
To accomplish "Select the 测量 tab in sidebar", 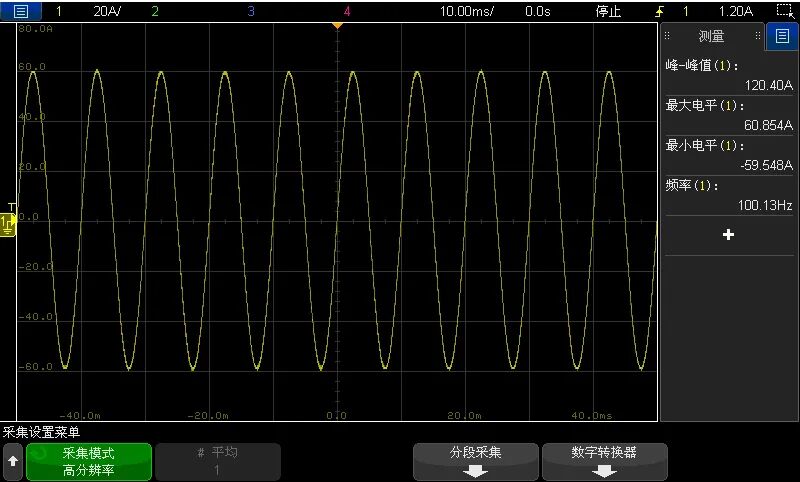I will coord(711,37).
